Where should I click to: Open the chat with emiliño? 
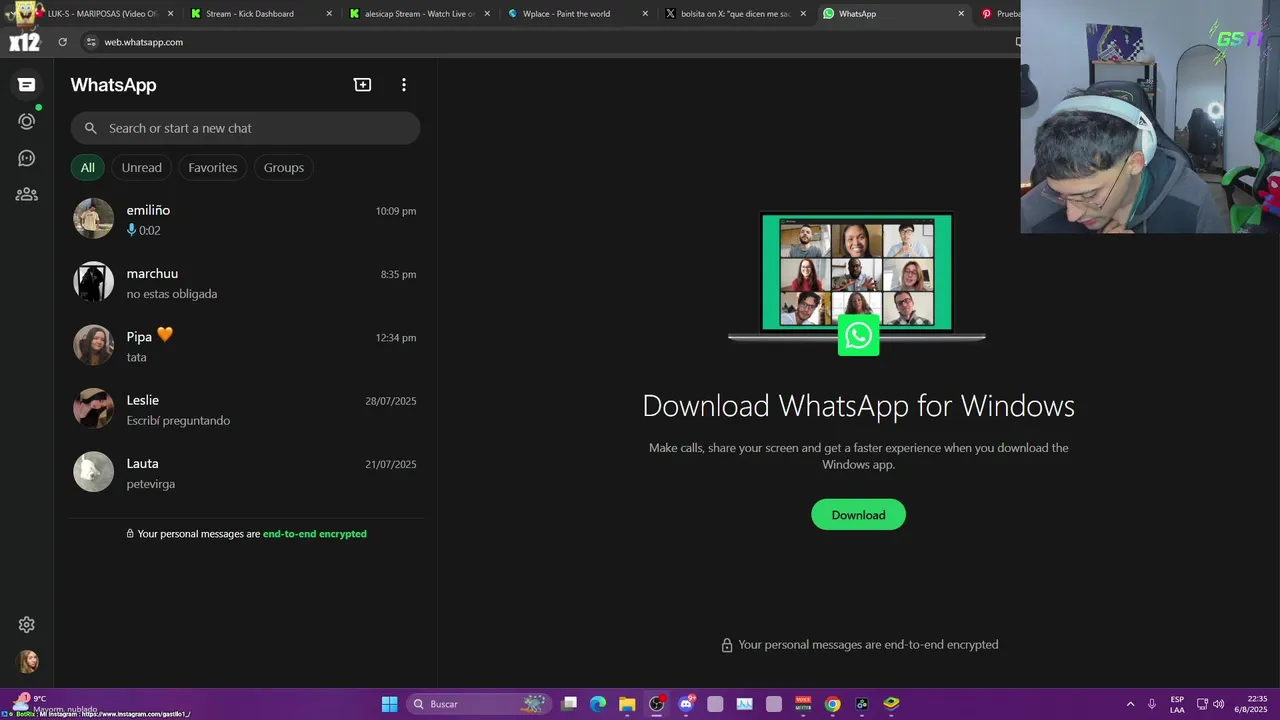coord(245,219)
